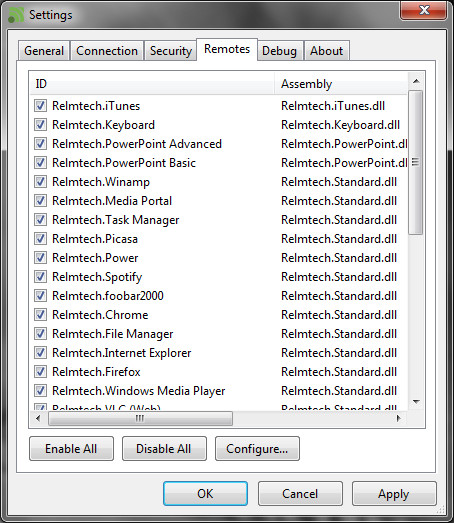Screen dimensions: 454x523
Task: Select the Relmtech.Internet Explorer row label
Action: 122,353
